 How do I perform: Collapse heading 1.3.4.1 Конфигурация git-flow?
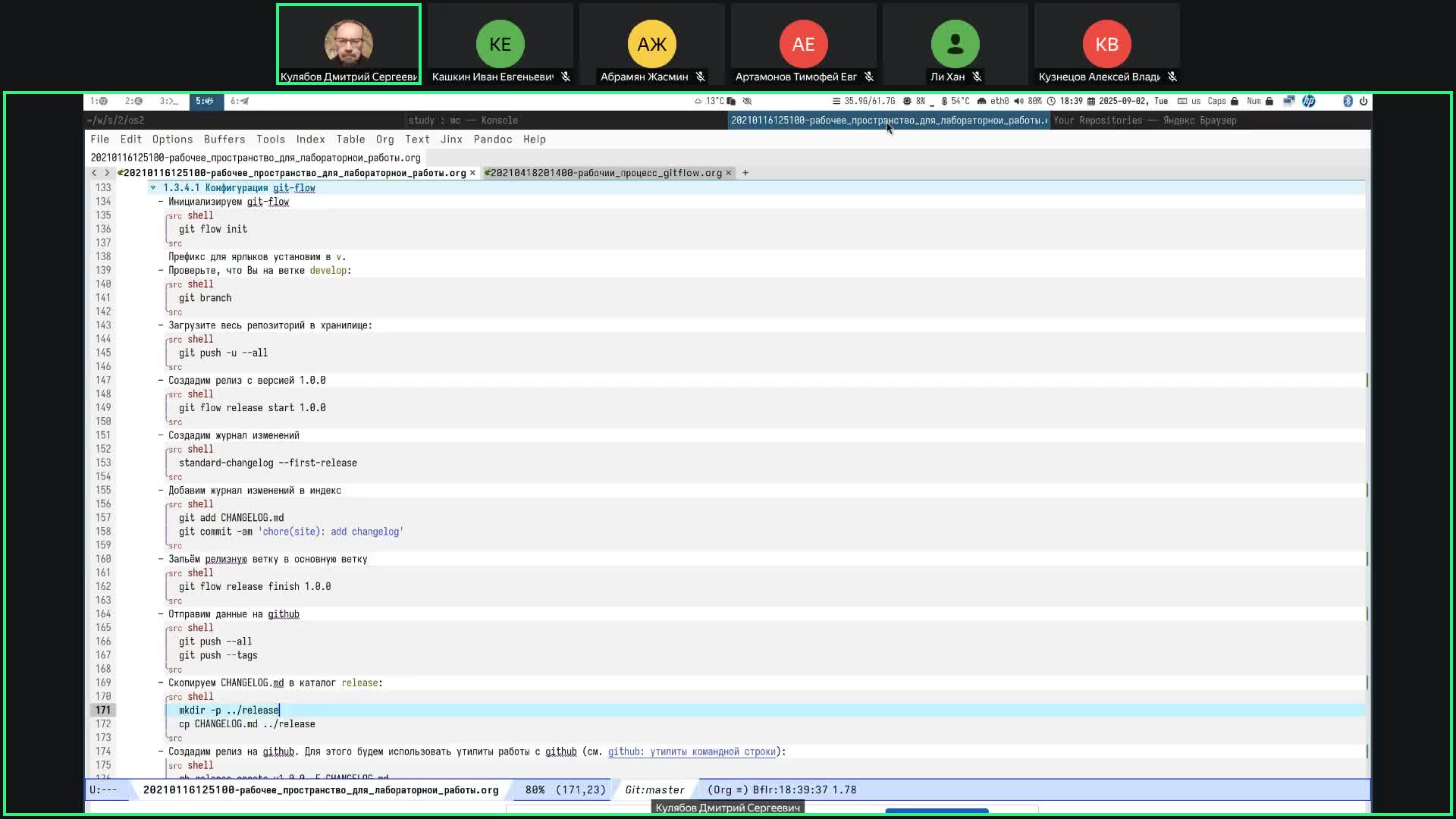point(153,188)
